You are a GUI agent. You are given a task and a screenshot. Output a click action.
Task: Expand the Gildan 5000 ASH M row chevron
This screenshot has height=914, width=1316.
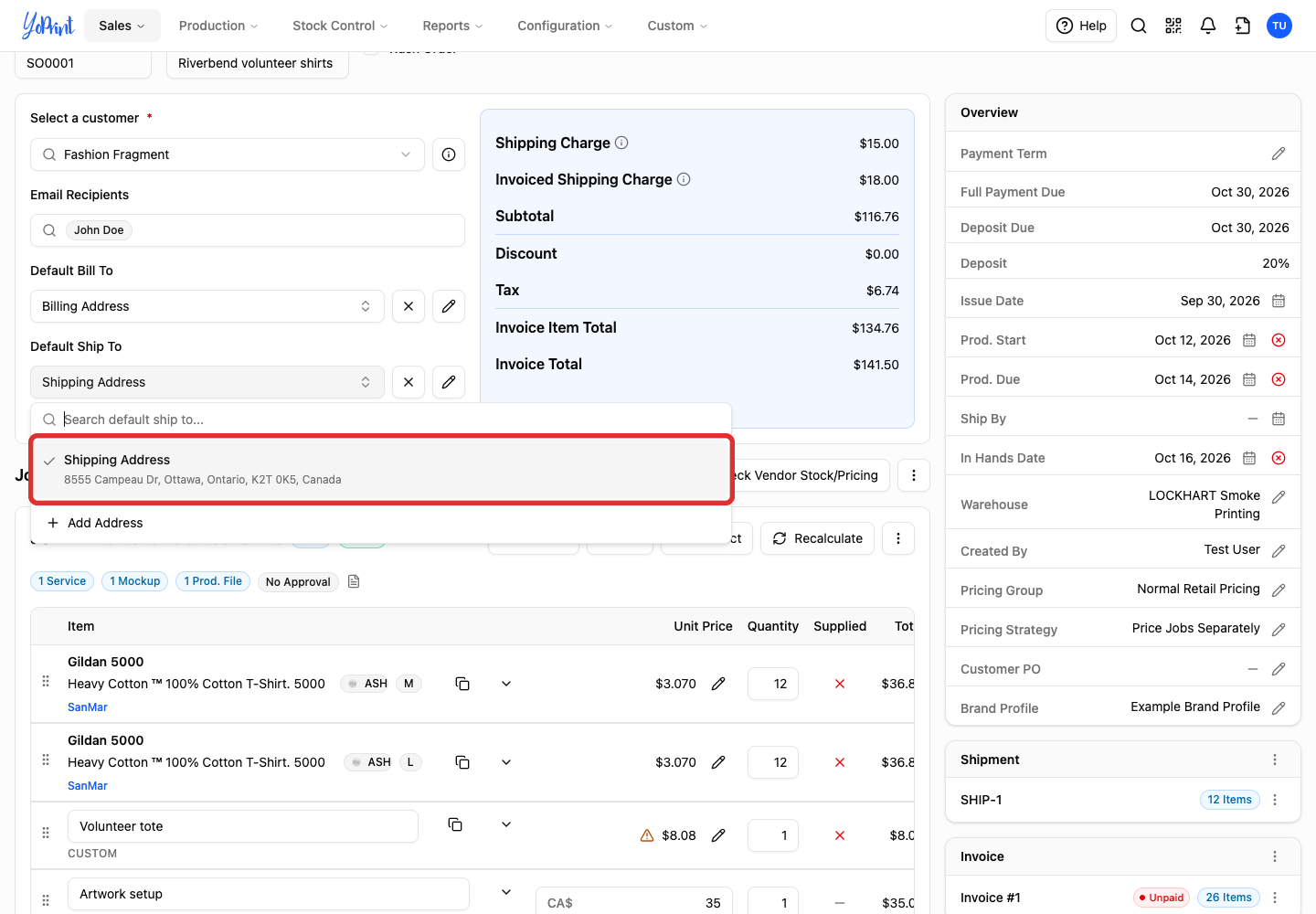pos(506,684)
